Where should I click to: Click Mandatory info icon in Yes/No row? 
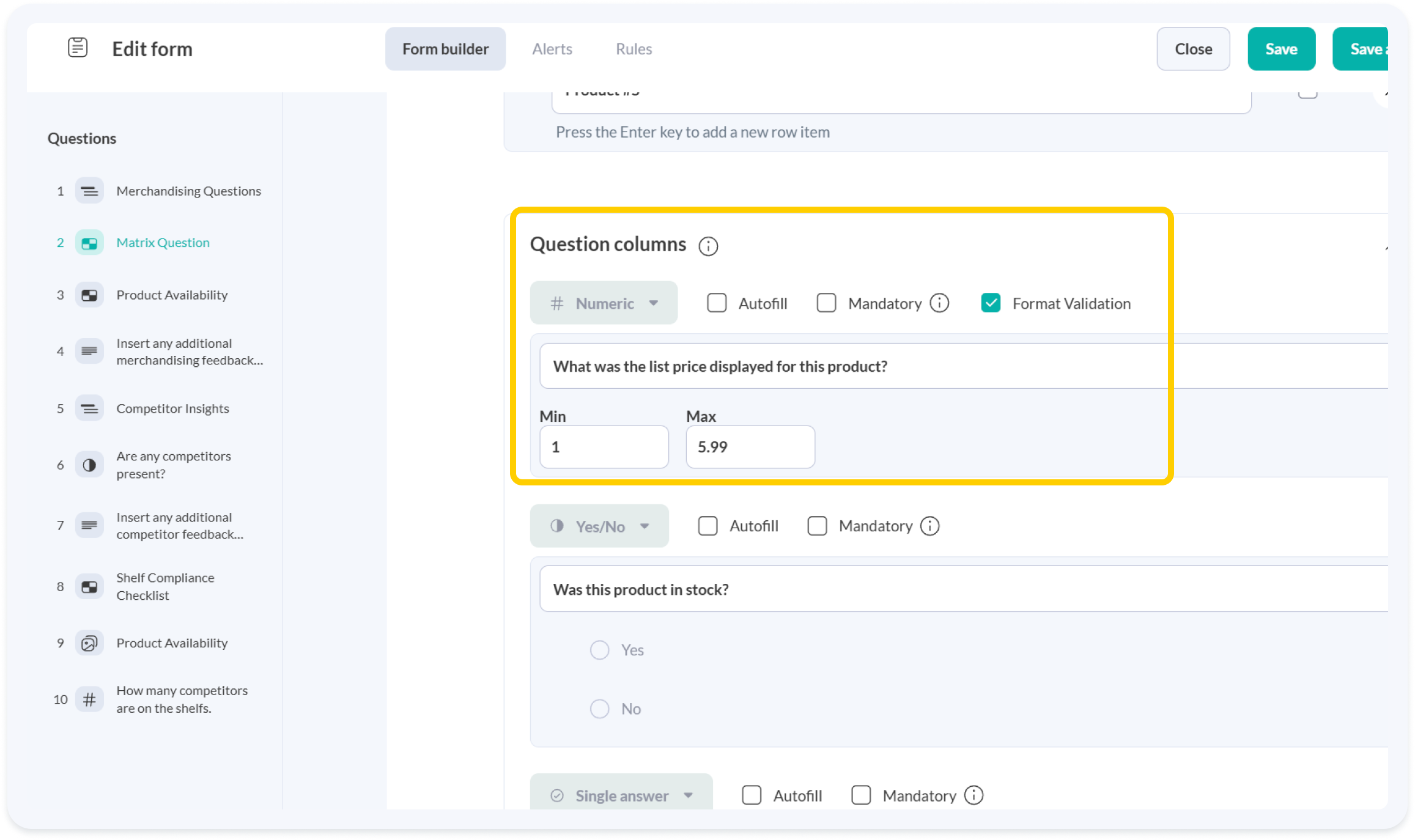[930, 526]
